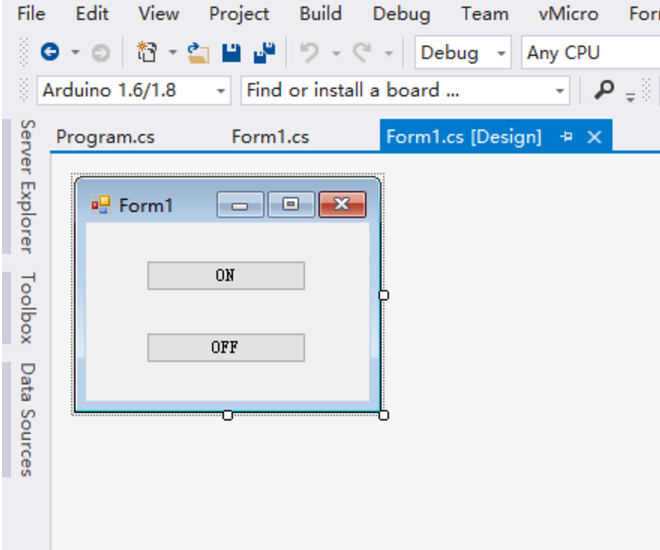Click the Undo arrow icon
Viewport: 660px width, 550px height.
pyautogui.click(x=309, y=53)
